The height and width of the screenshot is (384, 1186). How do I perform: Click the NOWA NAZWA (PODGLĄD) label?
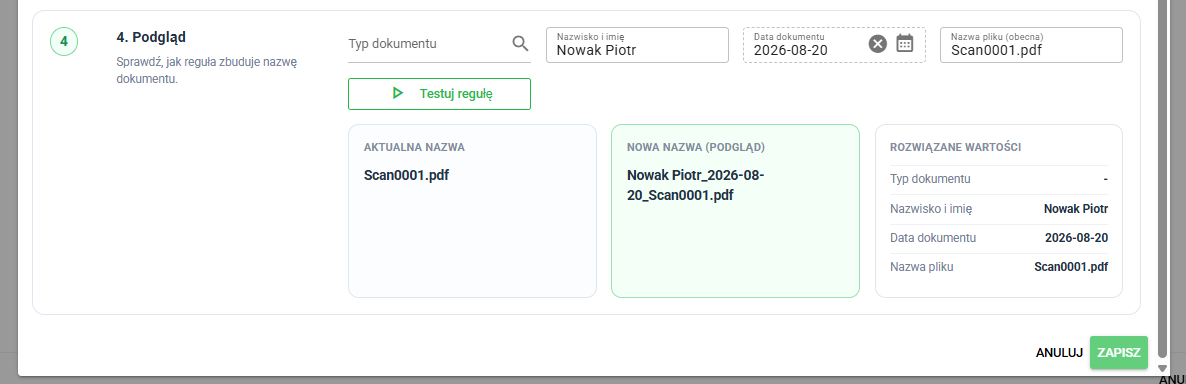[x=696, y=147]
